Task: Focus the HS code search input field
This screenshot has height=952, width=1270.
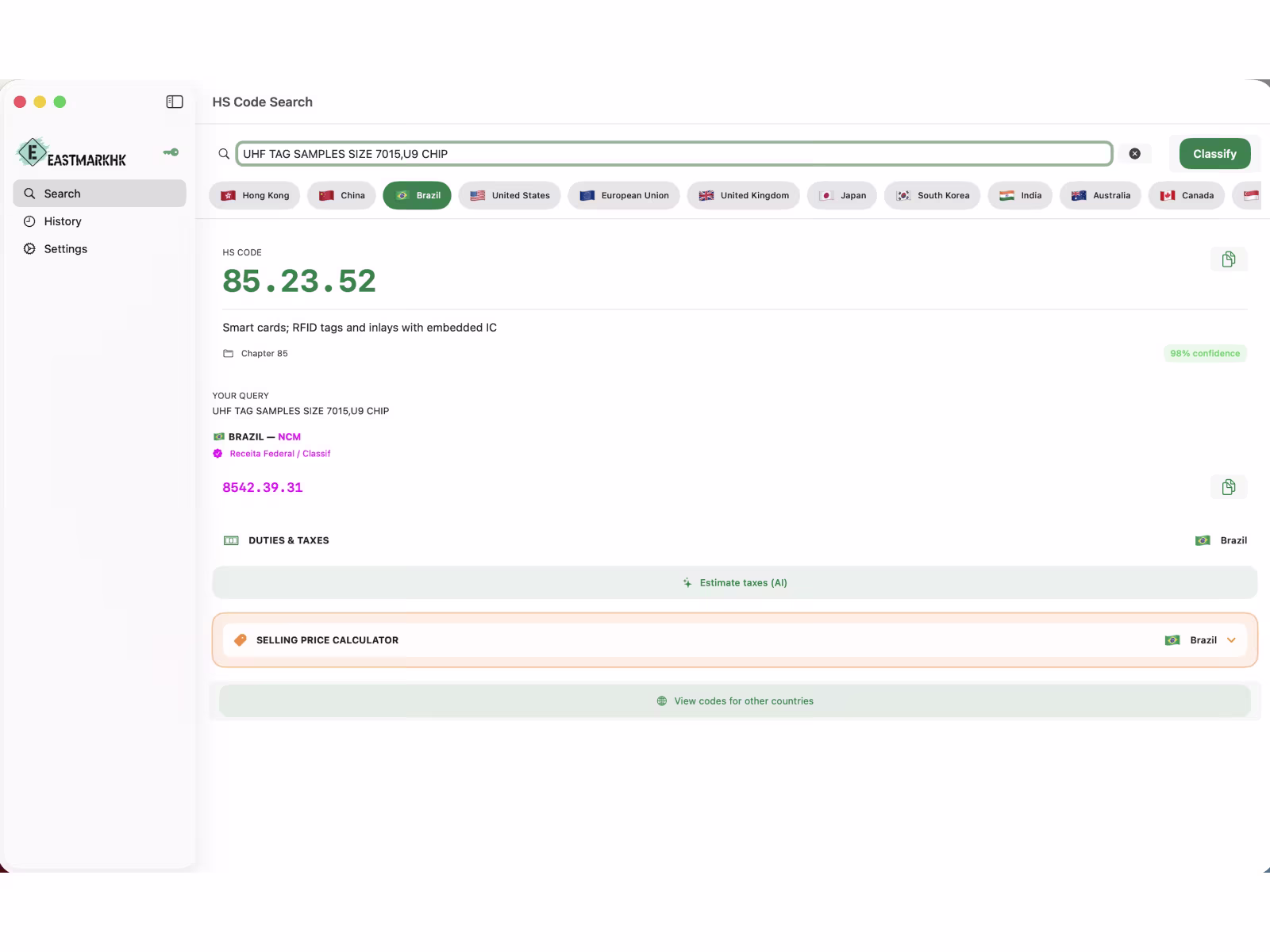Action: [674, 154]
